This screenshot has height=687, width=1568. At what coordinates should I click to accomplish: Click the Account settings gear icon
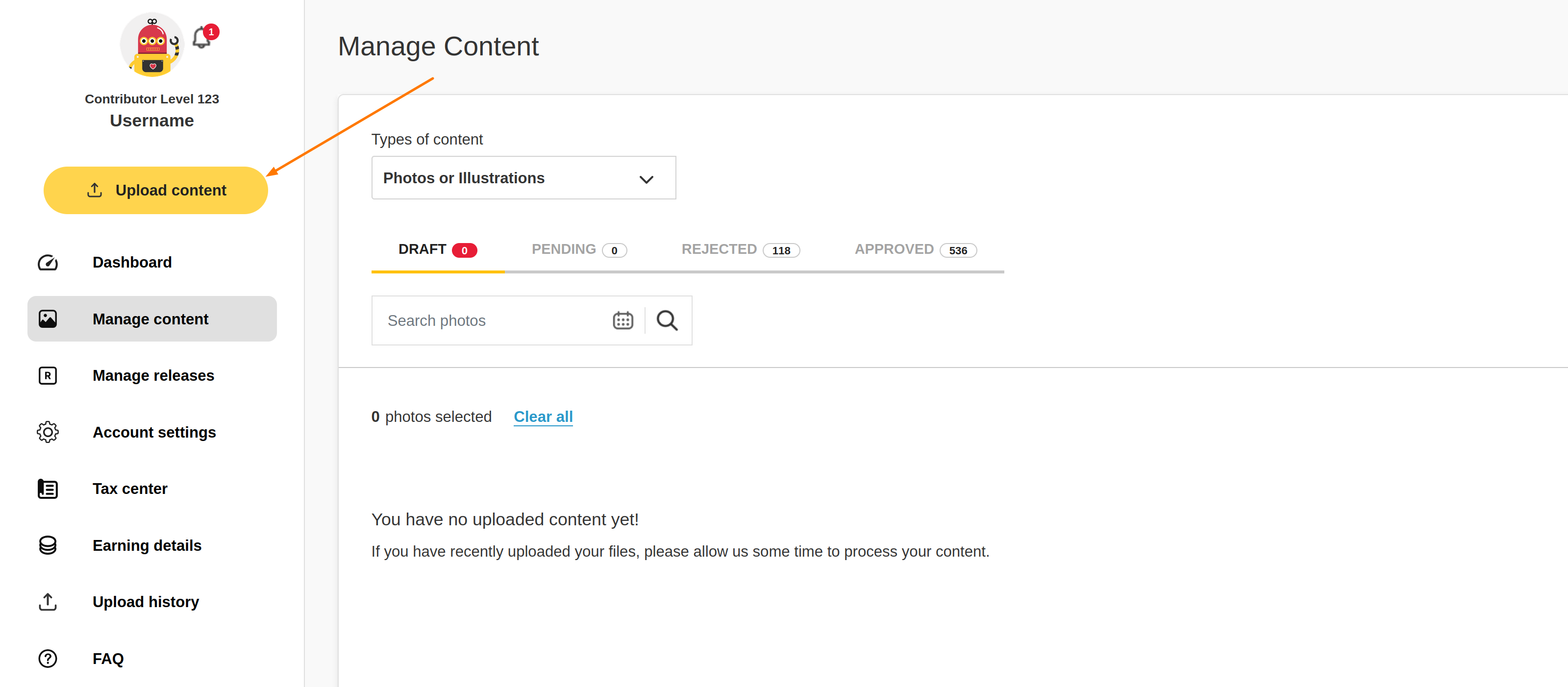pyautogui.click(x=48, y=432)
